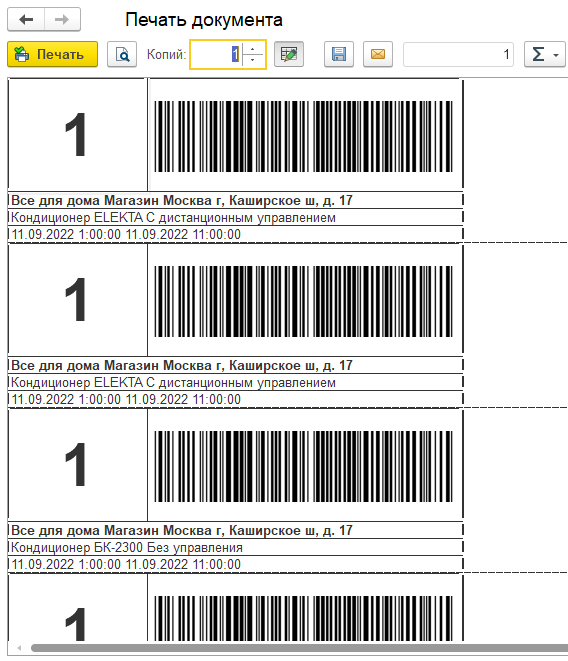Click the scrollbar left arrow
This screenshot has height=661, width=568.
pyautogui.click(x=19, y=648)
